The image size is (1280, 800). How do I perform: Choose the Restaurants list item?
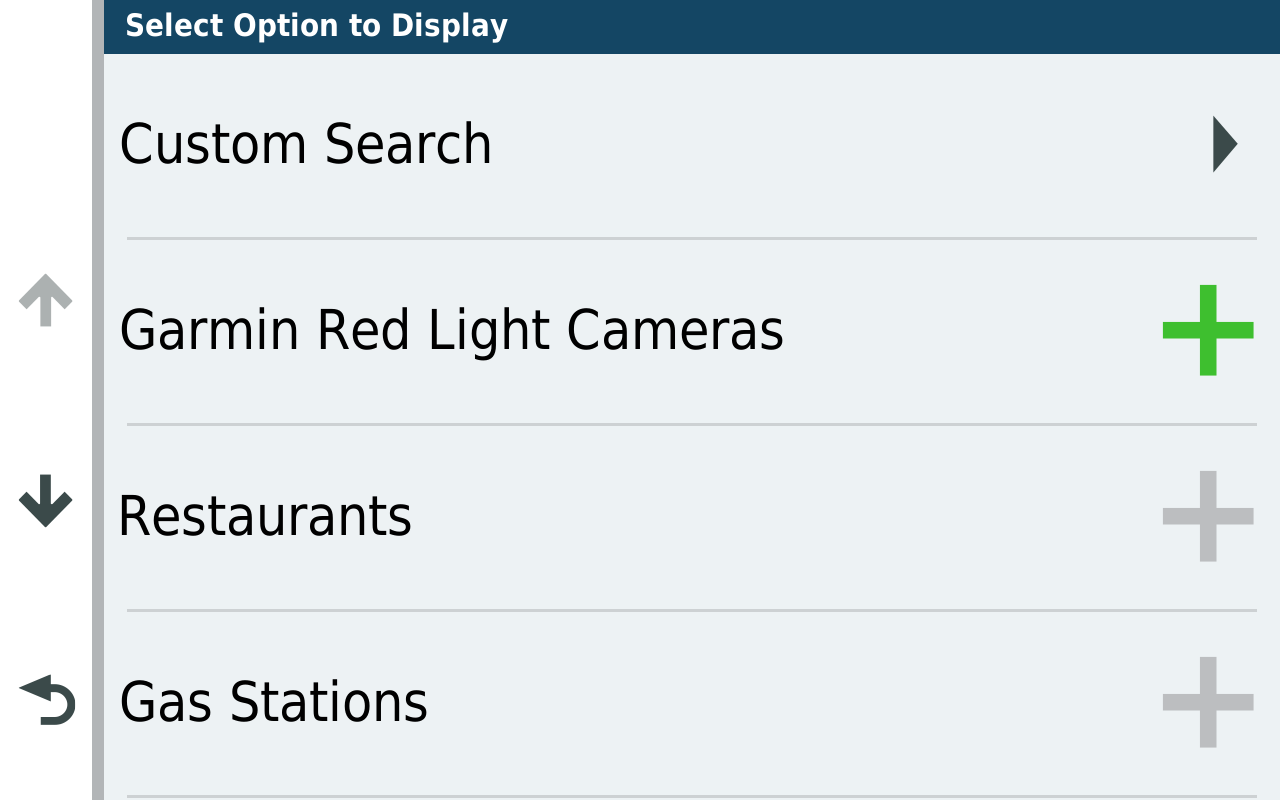(691, 517)
